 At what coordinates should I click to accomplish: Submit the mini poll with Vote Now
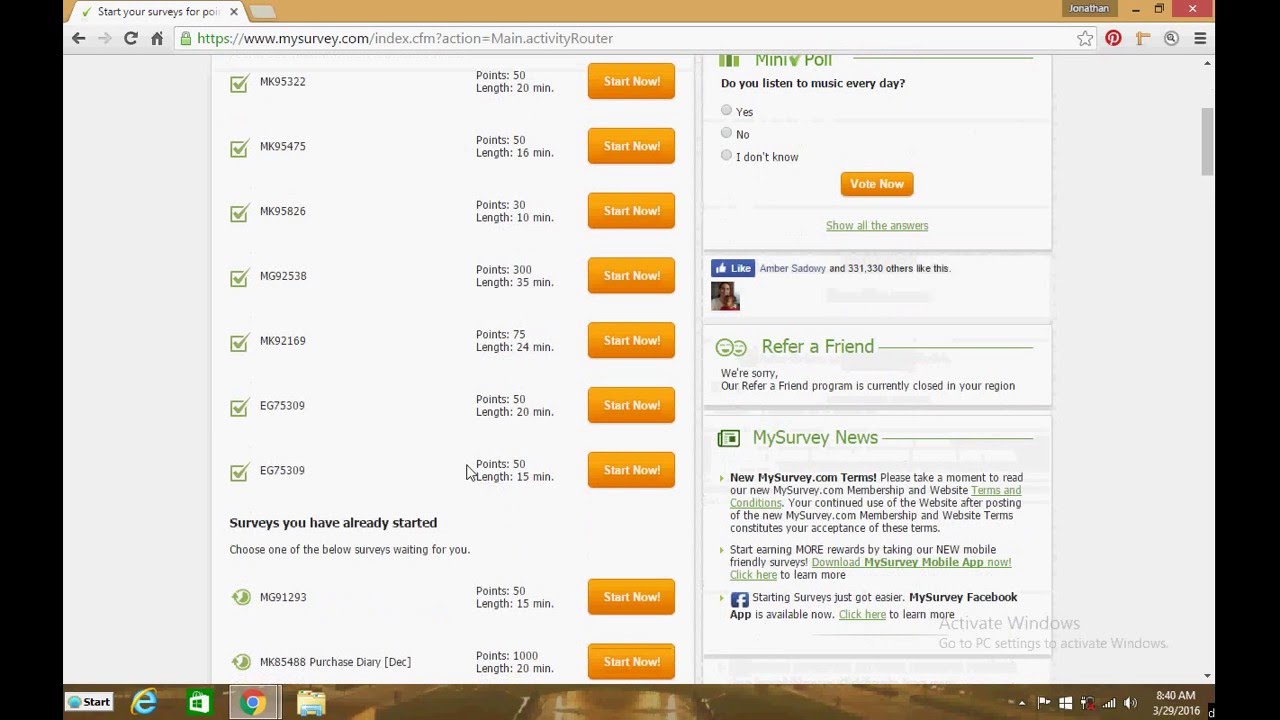[877, 184]
